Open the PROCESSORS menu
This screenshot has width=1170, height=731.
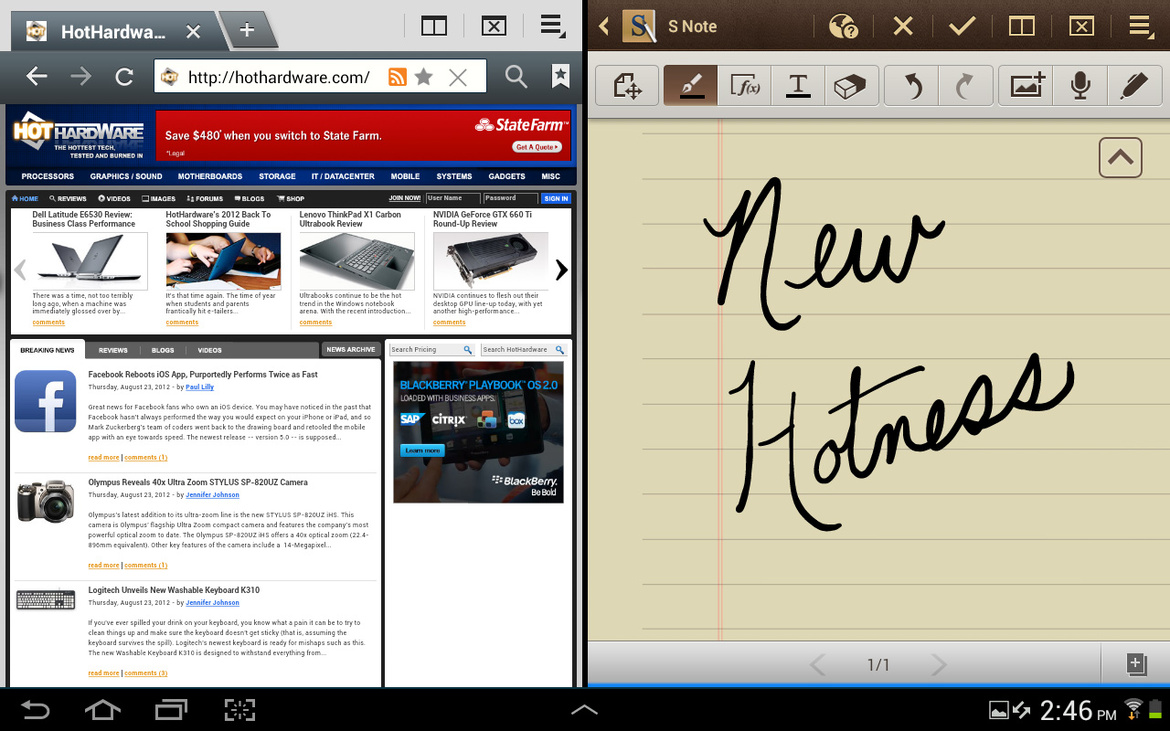[48, 177]
